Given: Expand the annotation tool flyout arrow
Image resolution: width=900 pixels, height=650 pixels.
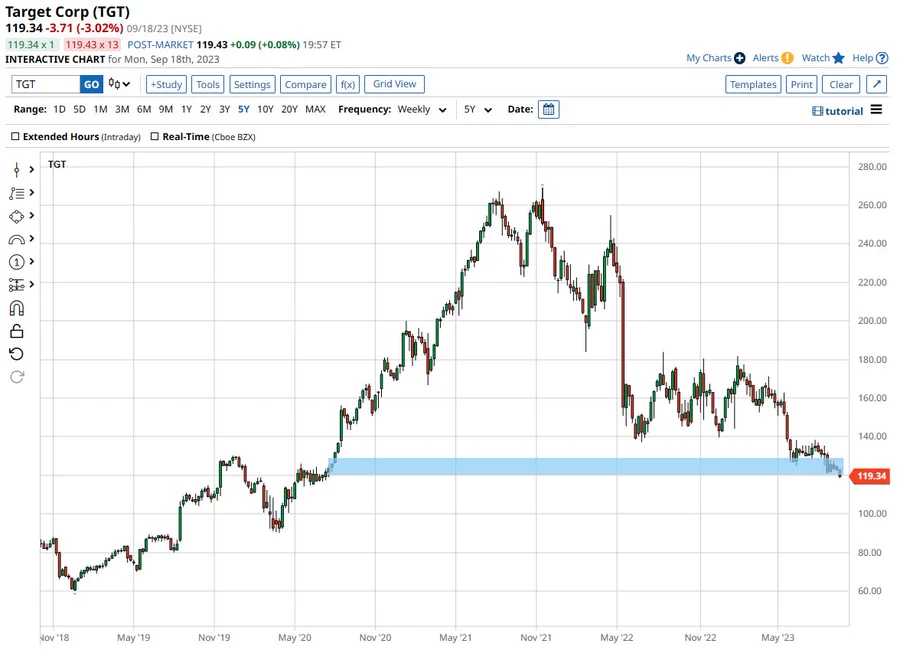Looking at the screenshot, I should pyautogui.click(x=32, y=192).
